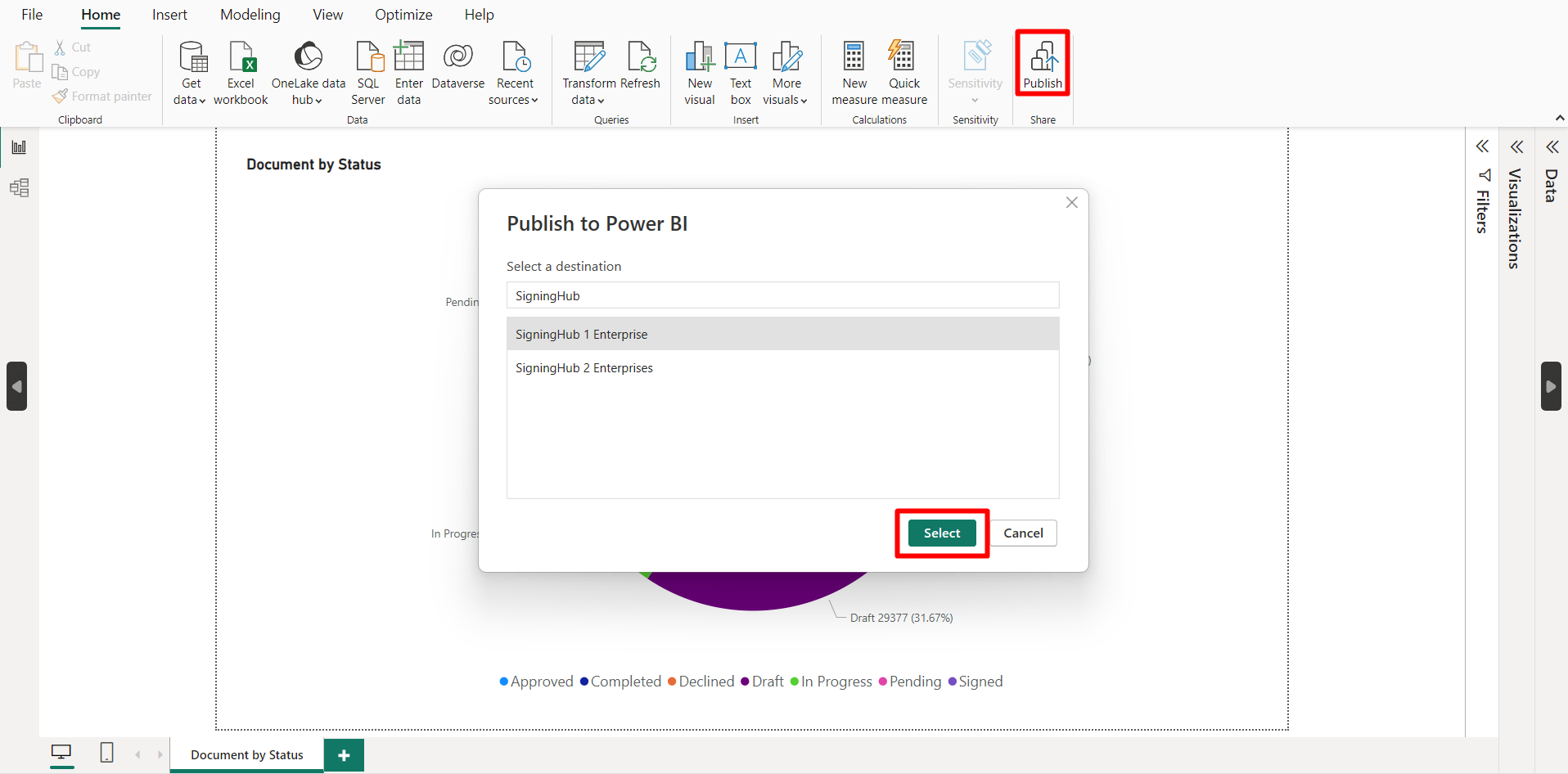Connect to SQL Server
The image size is (1568, 774).
[x=368, y=74]
